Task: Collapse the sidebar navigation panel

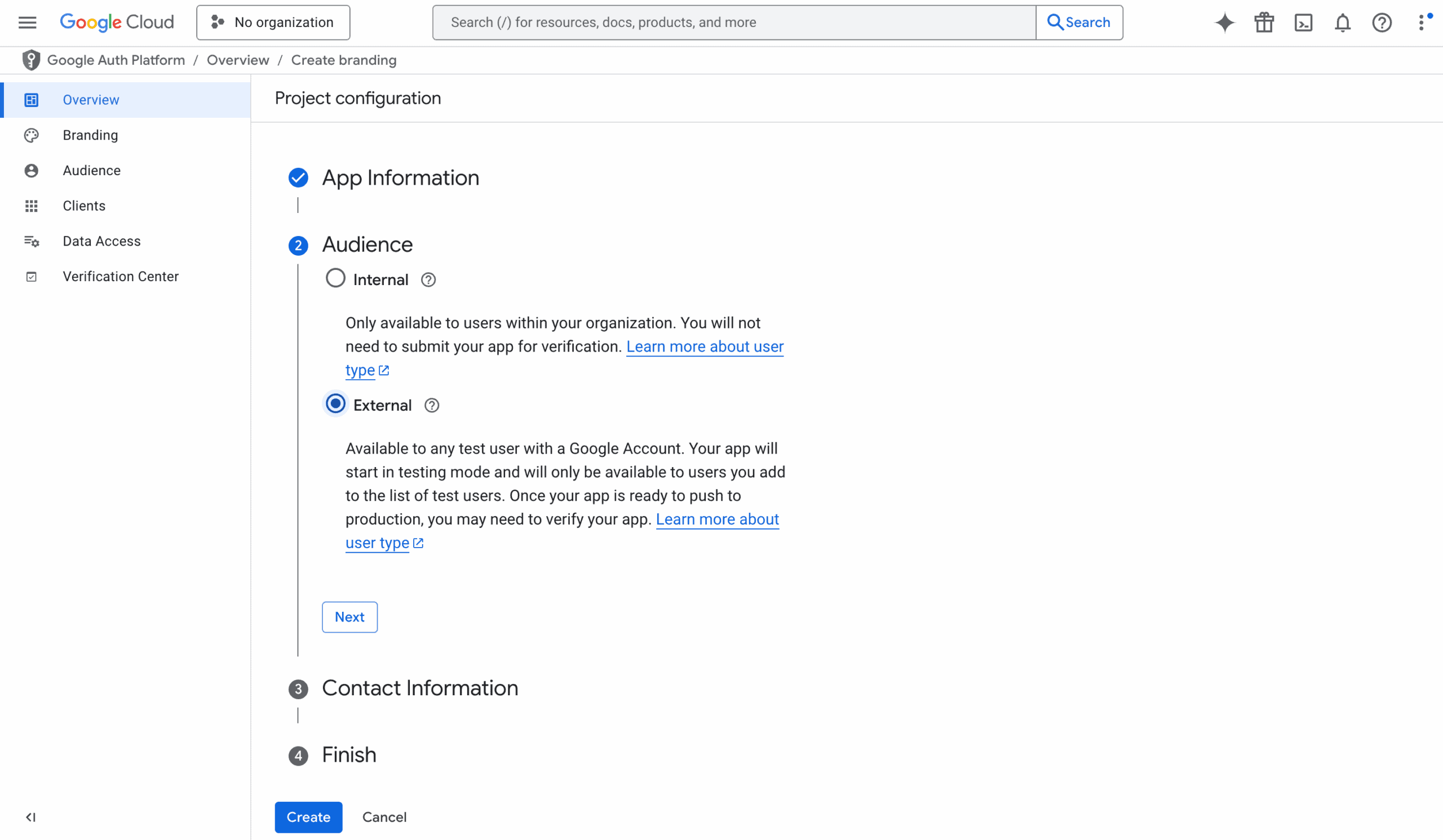Action: pos(31,817)
